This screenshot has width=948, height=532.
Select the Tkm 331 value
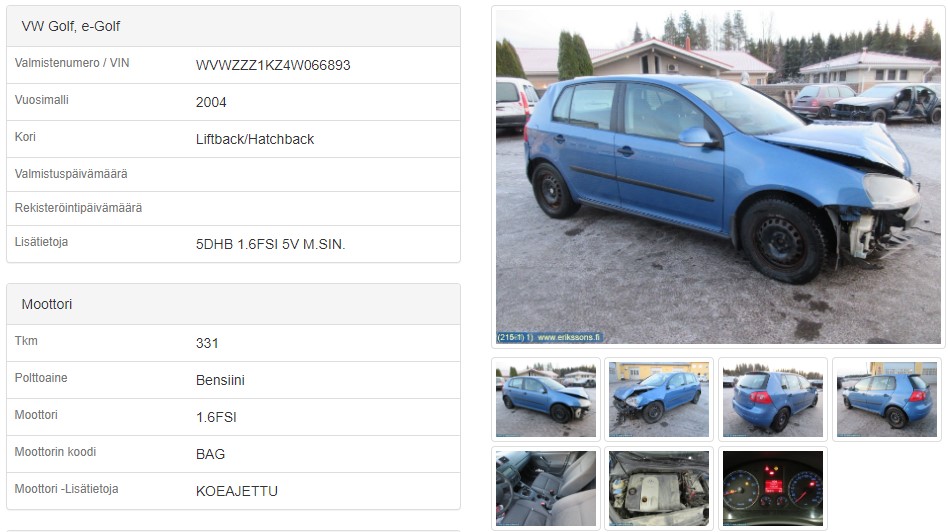(207, 343)
